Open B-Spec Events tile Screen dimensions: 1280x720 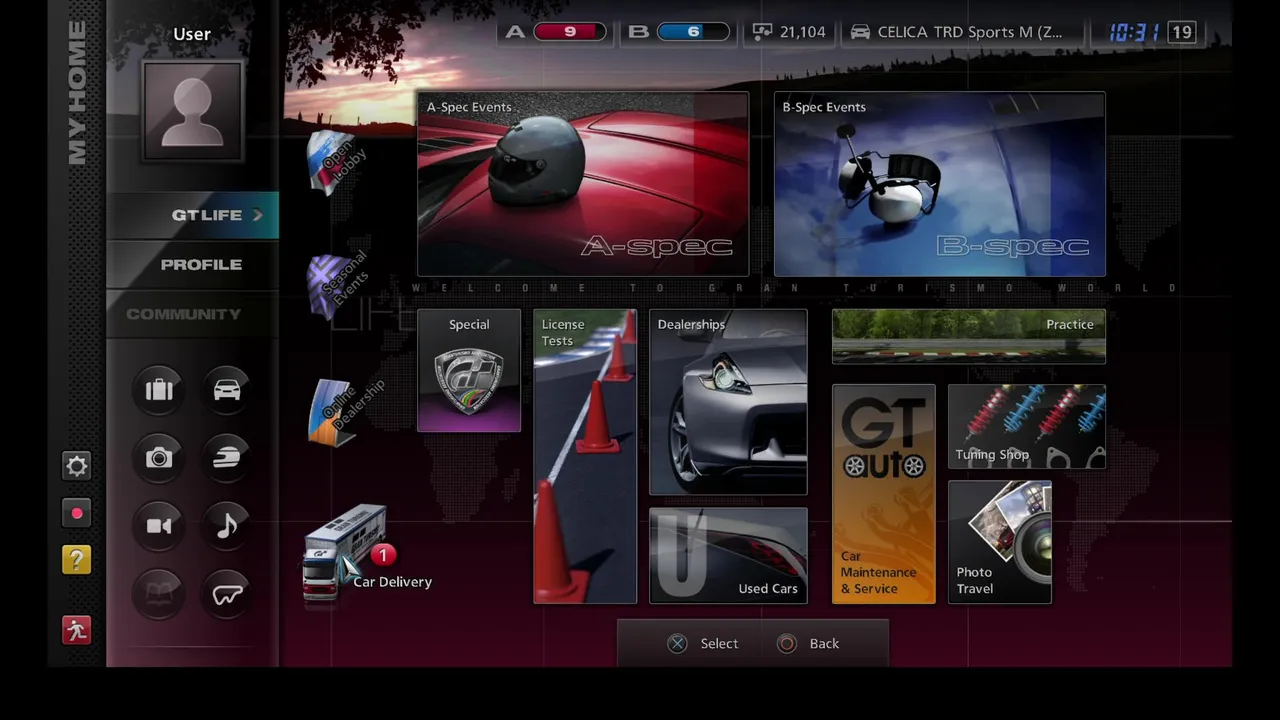point(940,184)
